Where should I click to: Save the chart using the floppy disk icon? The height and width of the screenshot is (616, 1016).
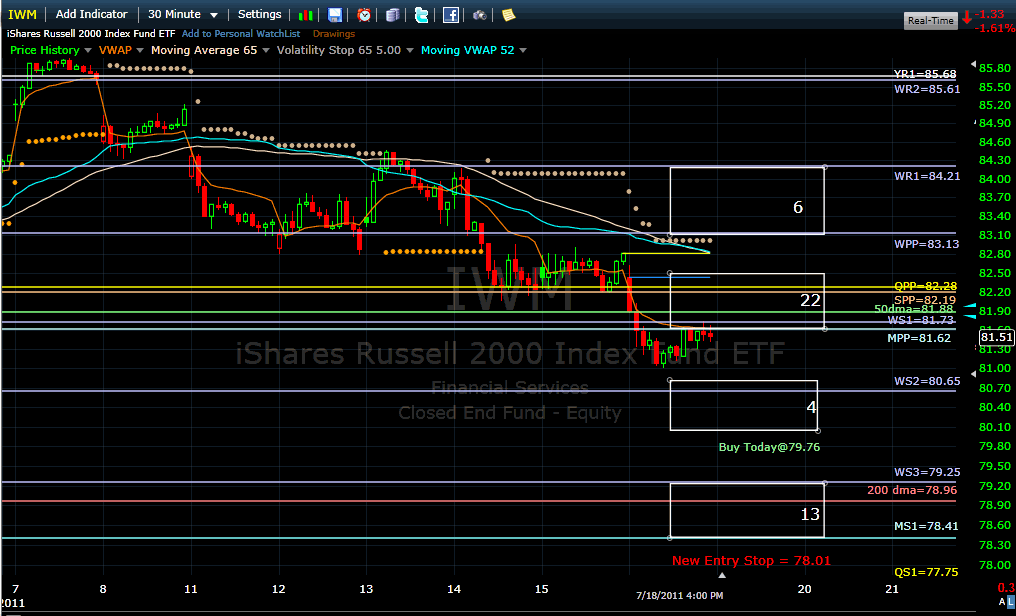(335, 15)
